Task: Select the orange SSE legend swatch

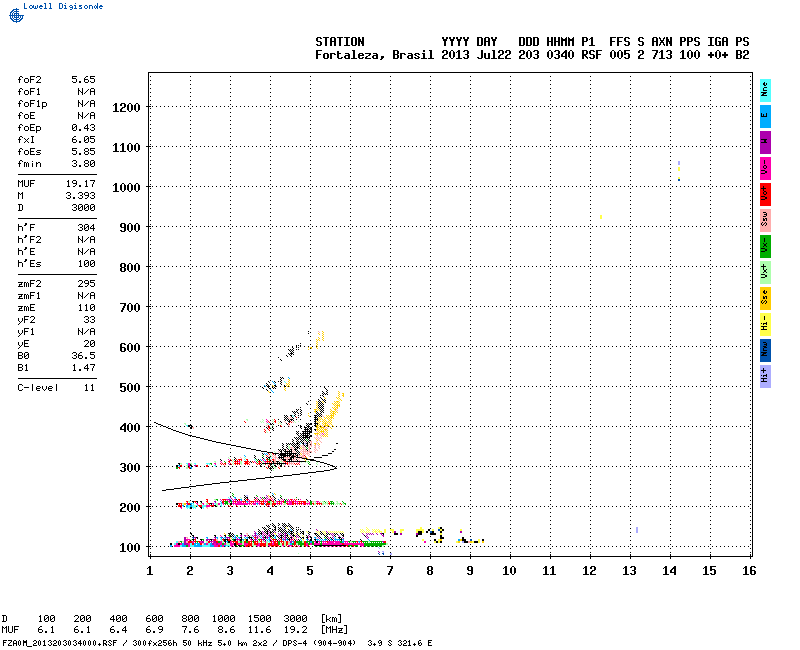Action: coord(765,298)
